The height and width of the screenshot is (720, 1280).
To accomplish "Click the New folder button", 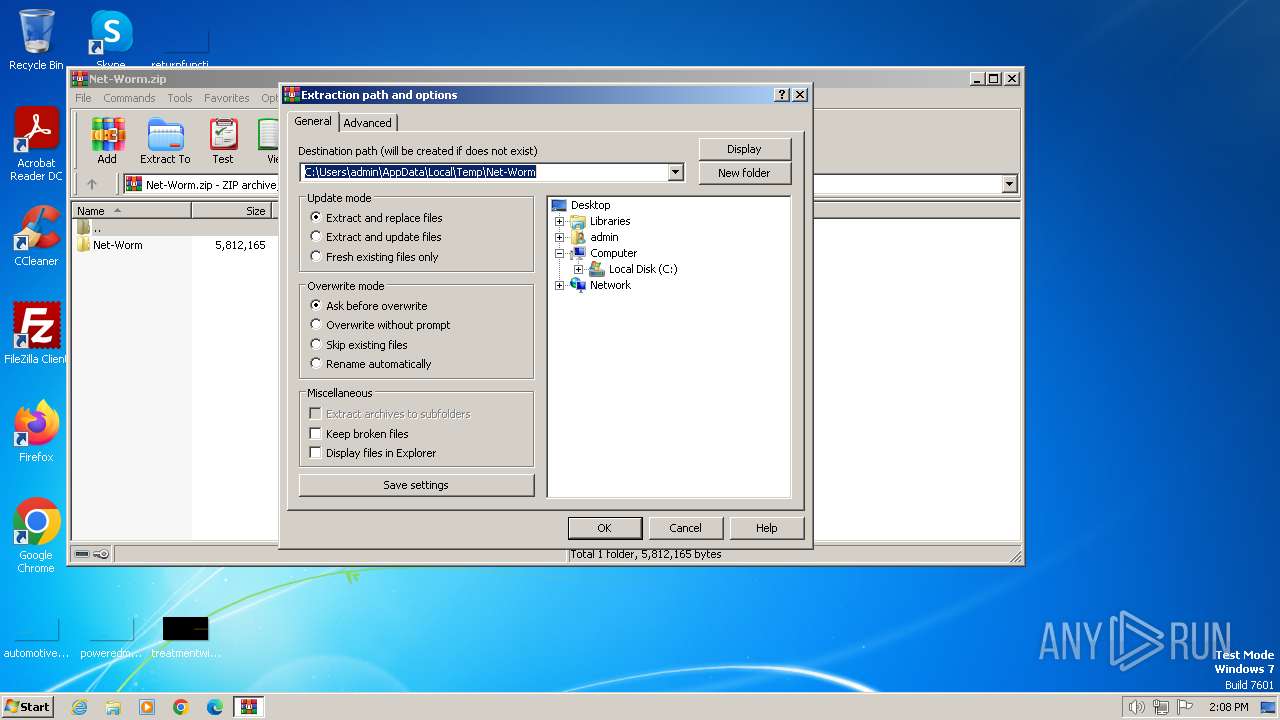I will click(x=744, y=173).
